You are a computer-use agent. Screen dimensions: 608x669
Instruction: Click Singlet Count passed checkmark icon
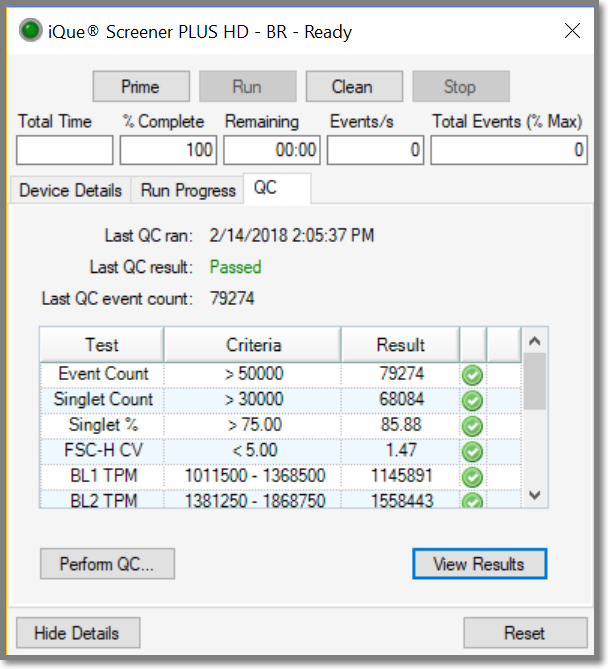pos(473,400)
